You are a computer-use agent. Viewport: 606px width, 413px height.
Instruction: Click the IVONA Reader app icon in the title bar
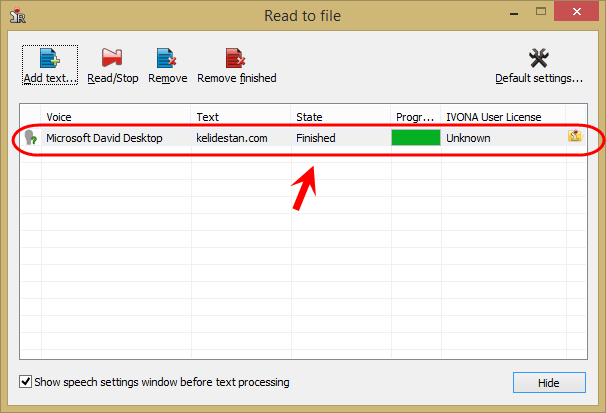click(x=17, y=16)
